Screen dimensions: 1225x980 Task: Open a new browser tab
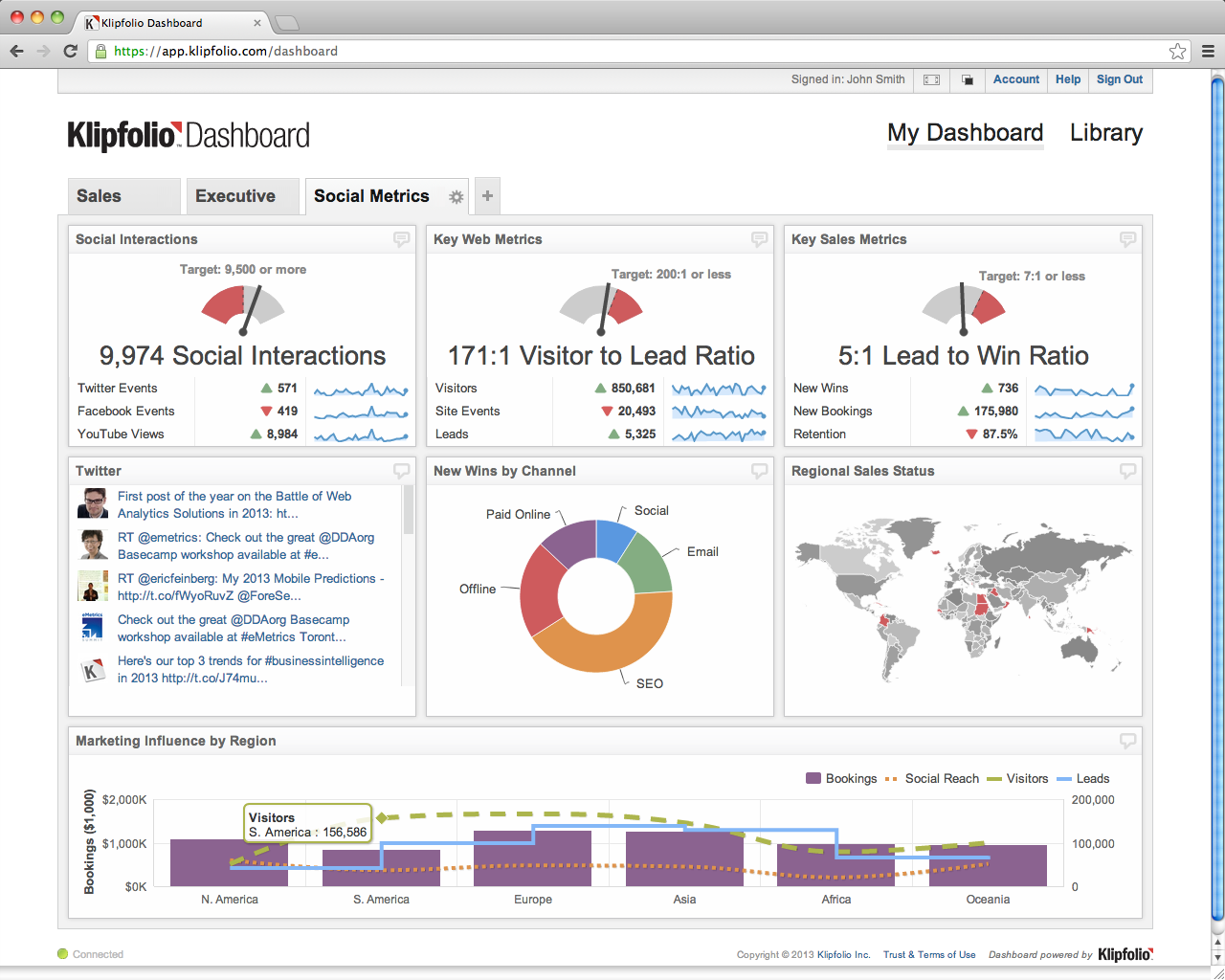[287, 23]
